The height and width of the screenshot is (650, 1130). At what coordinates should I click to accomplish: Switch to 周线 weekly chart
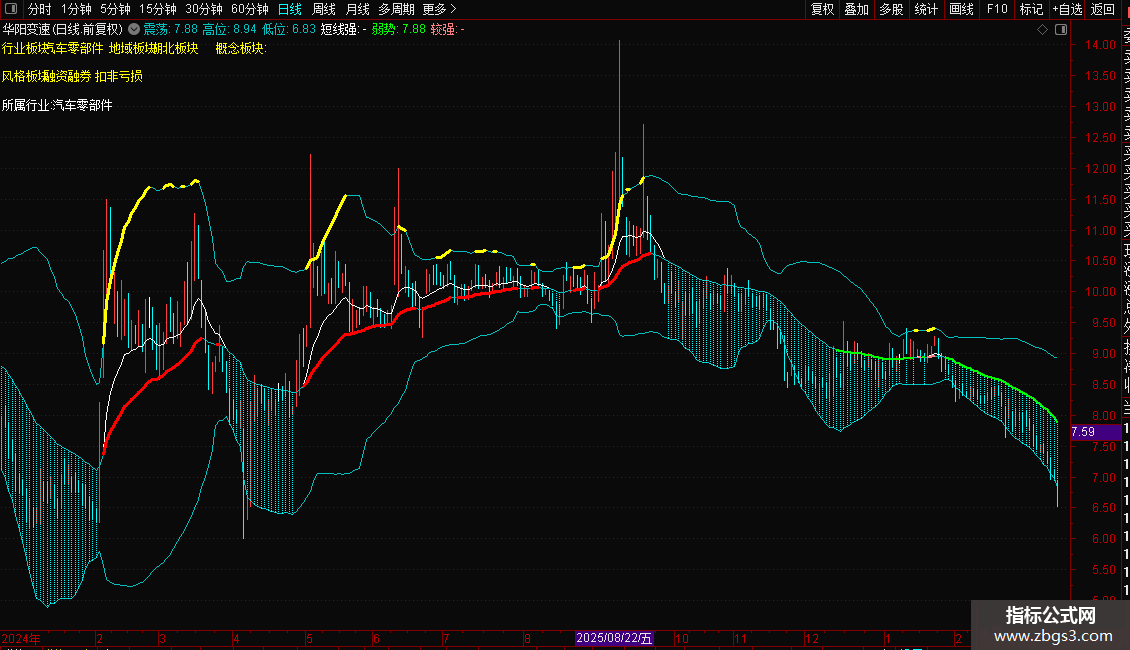(x=324, y=9)
